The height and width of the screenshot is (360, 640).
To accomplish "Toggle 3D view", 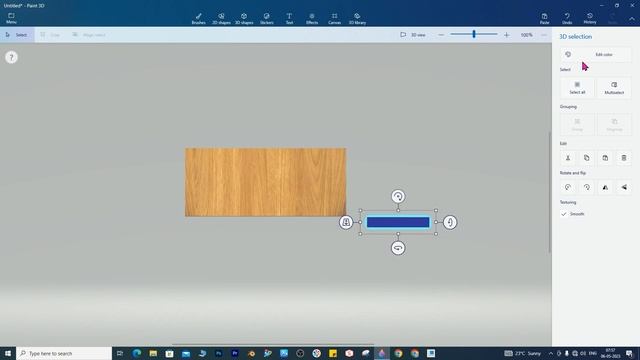I will click(x=413, y=35).
